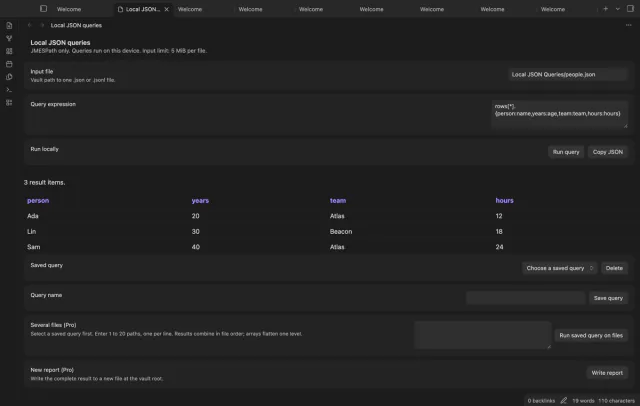Click the 19 words status entry
This screenshot has height=406, width=640.
click(x=583, y=401)
